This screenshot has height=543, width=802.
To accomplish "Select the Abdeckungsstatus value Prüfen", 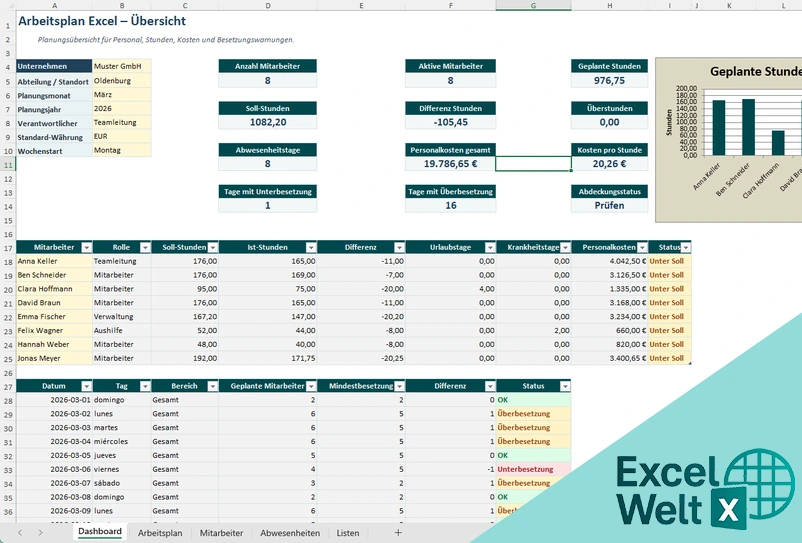I will pyautogui.click(x=609, y=206).
